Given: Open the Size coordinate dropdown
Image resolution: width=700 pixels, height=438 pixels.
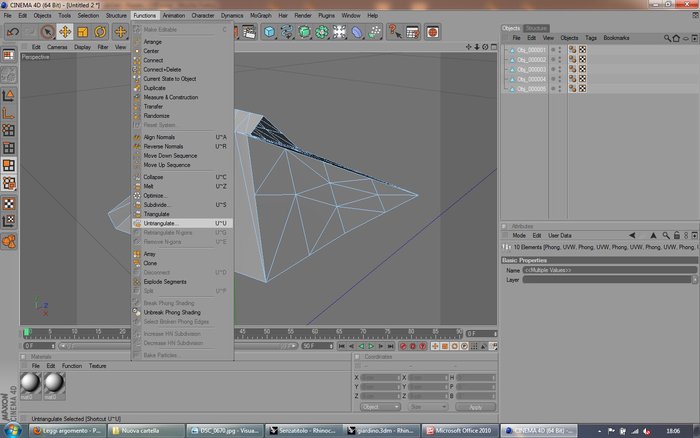Looking at the screenshot, I should (x=428, y=407).
